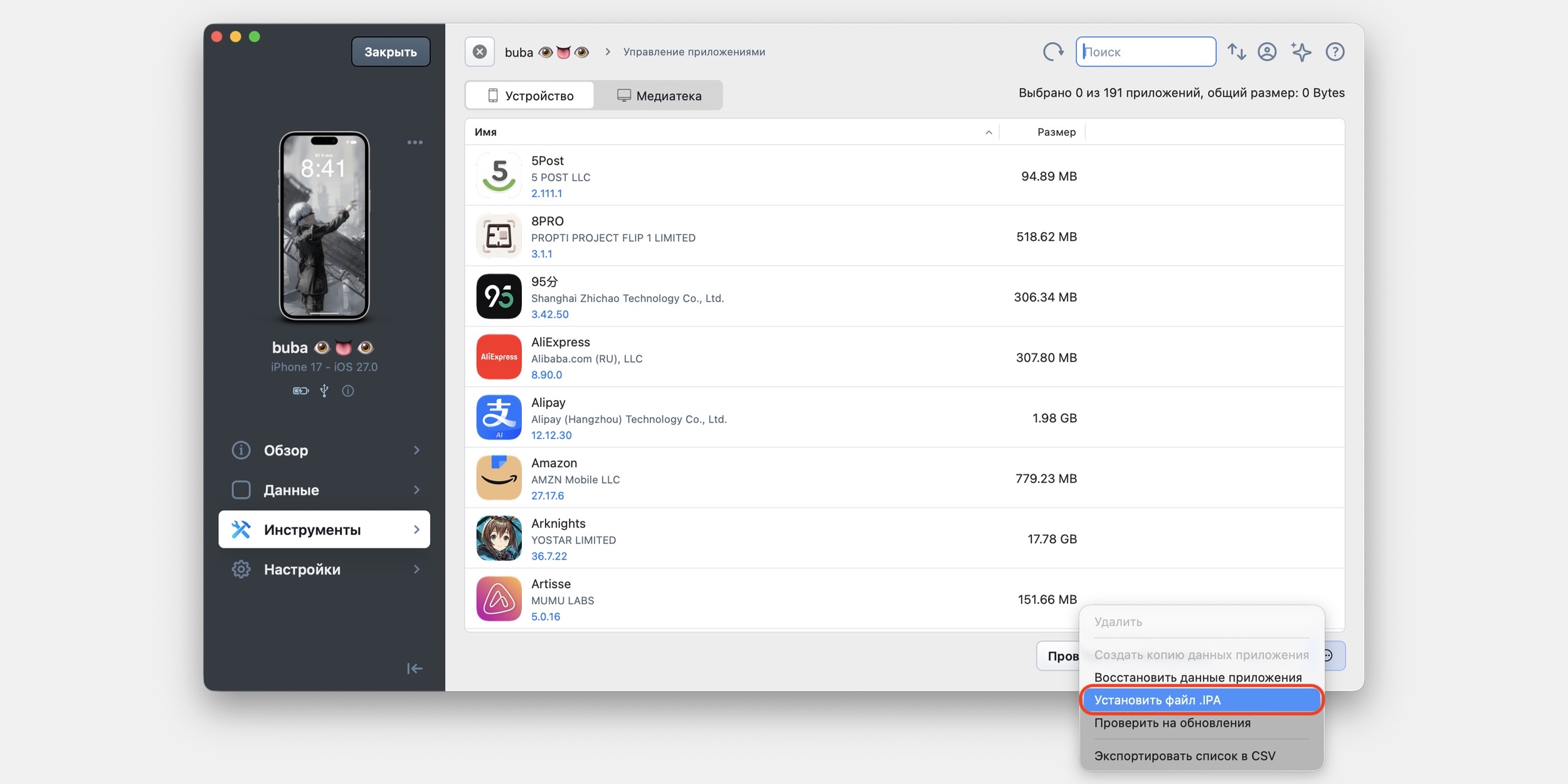Click the round X icon beside buba
Screen dimensions: 1568x784
coord(480,51)
